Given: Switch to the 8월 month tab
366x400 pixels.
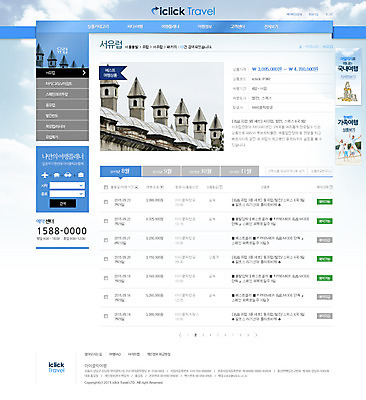Looking at the screenshot, I should pyautogui.click(x=121, y=171).
